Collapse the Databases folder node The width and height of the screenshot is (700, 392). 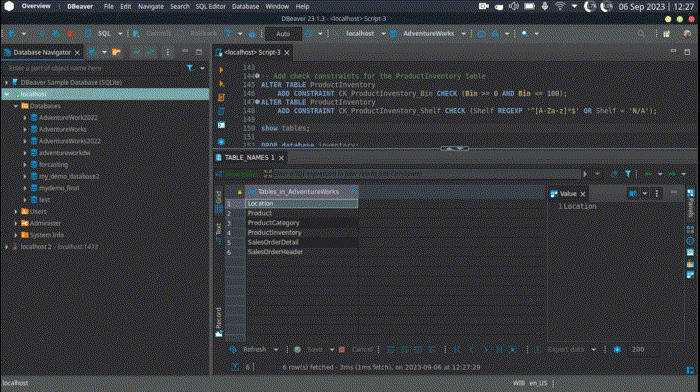pos(16,106)
